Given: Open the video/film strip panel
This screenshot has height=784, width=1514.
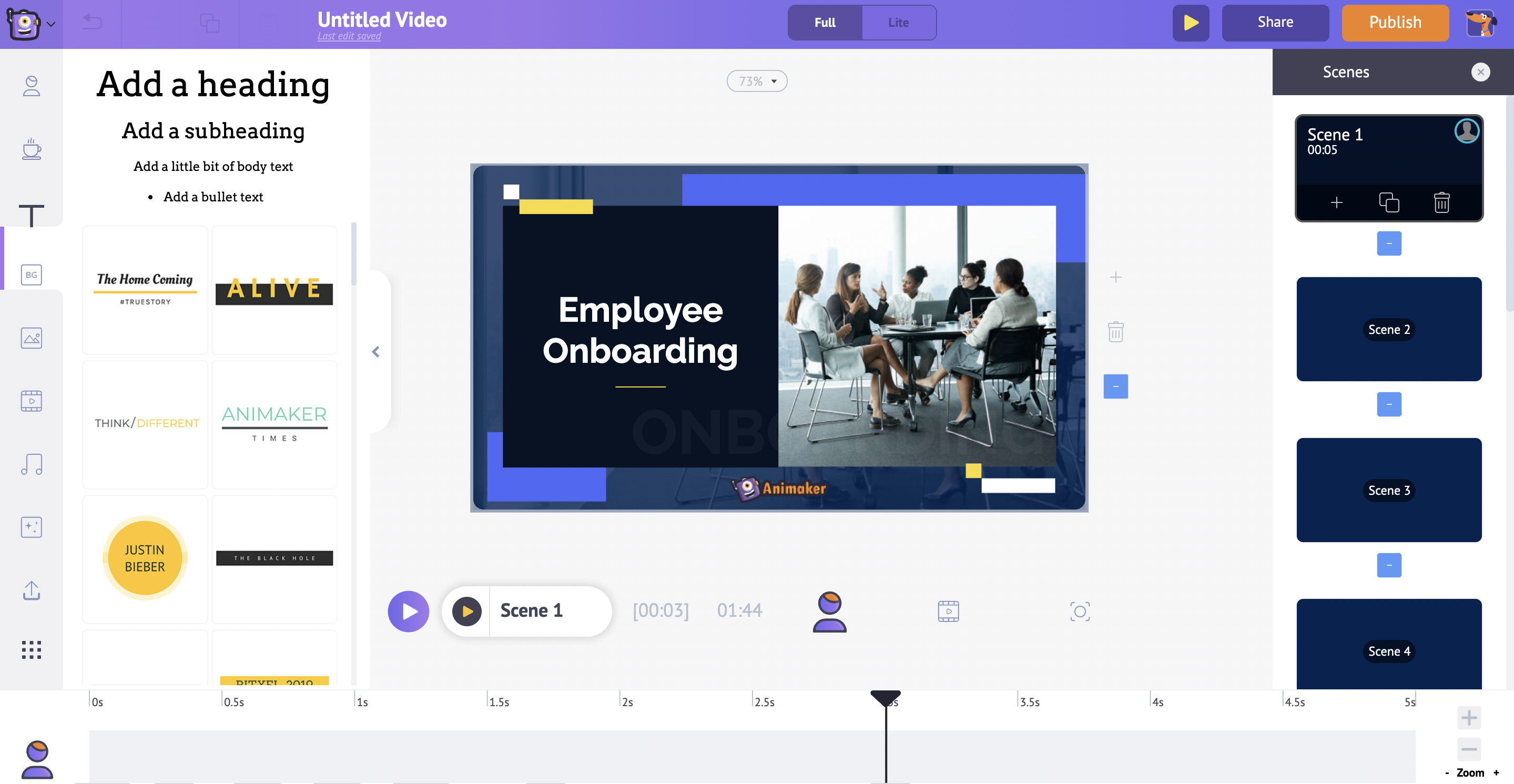Looking at the screenshot, I should 31,401.
